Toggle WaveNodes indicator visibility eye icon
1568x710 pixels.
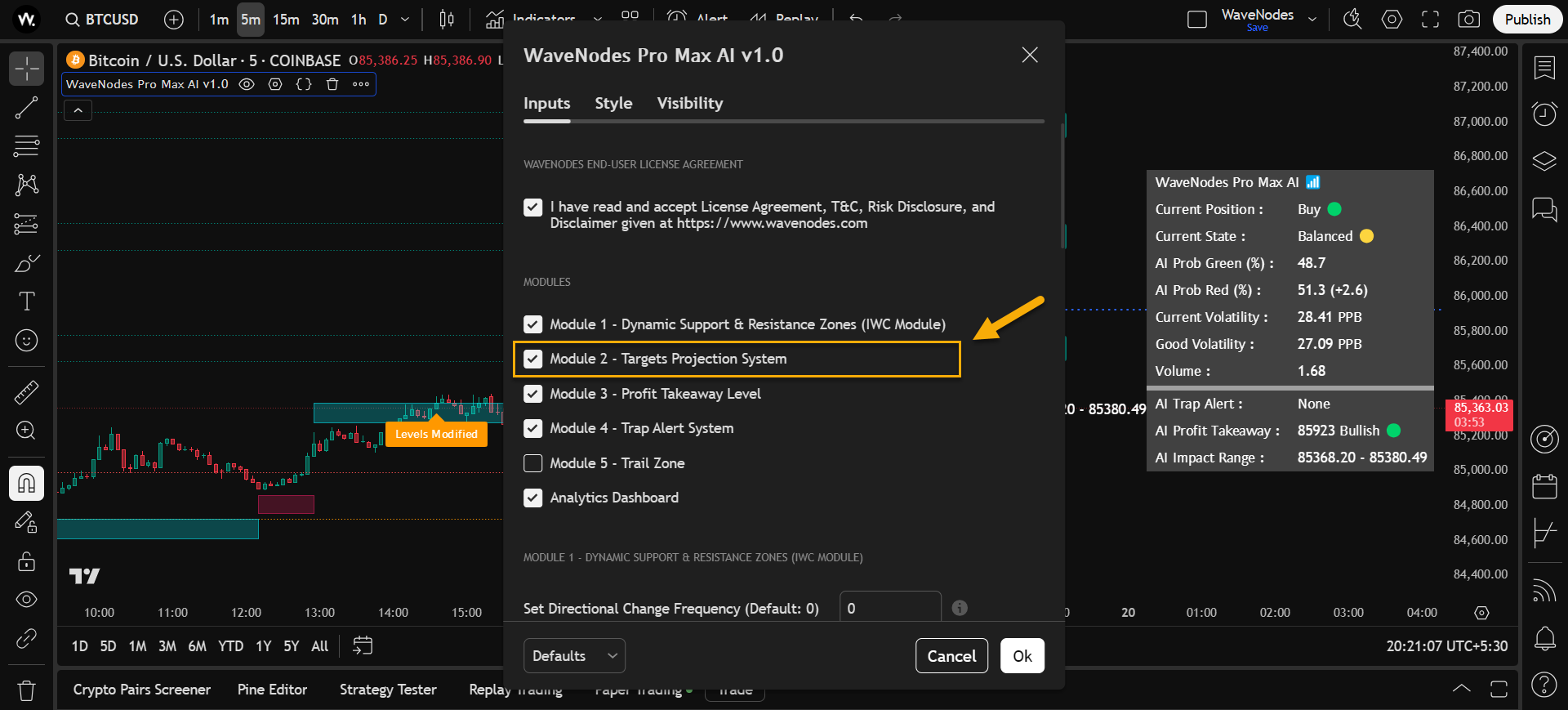247,84
